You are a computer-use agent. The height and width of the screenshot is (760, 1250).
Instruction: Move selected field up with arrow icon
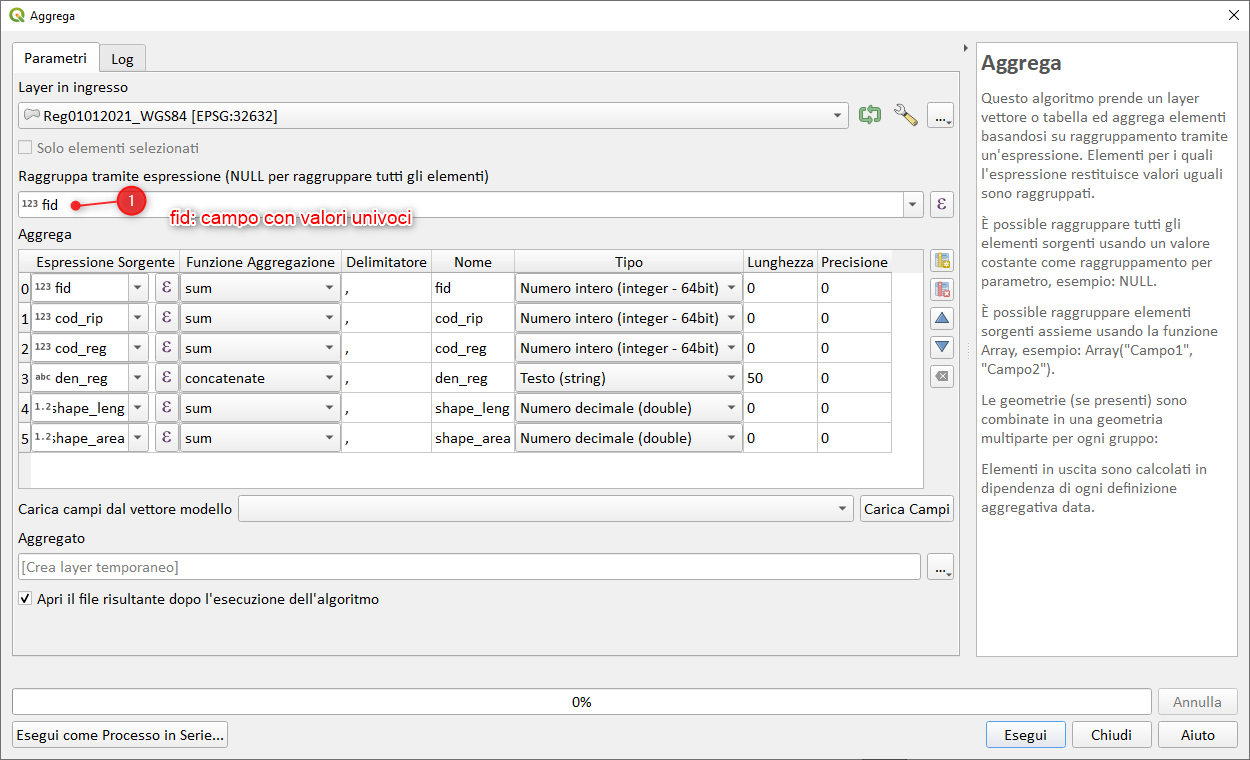click(941, 319)
